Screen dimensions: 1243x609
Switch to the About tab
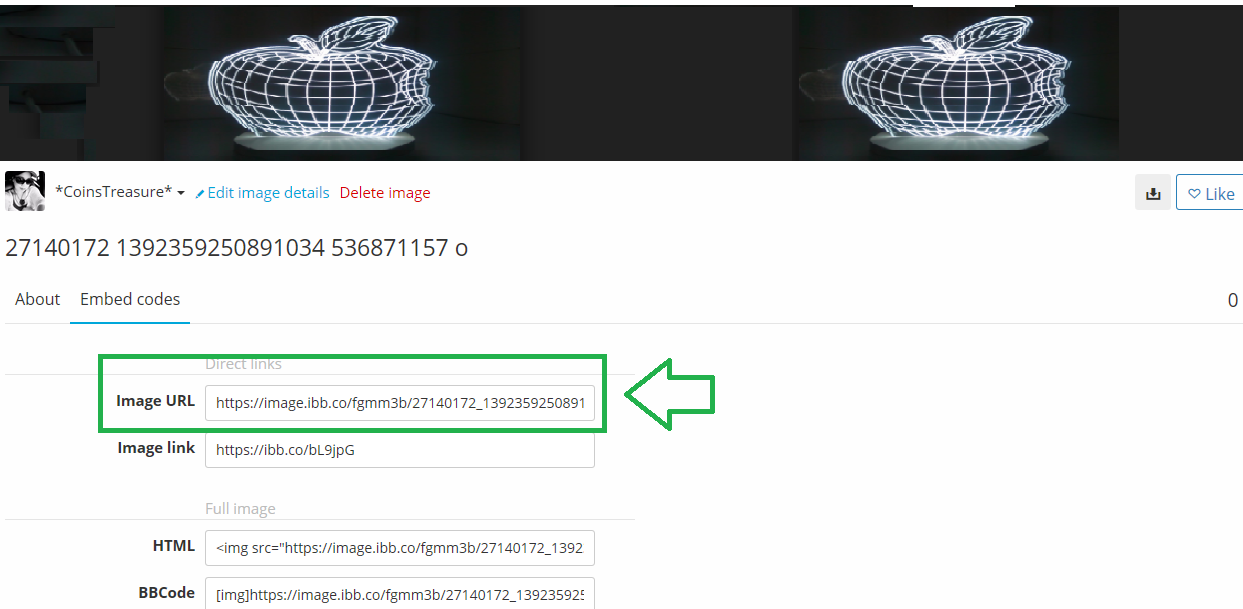point(38,299)
